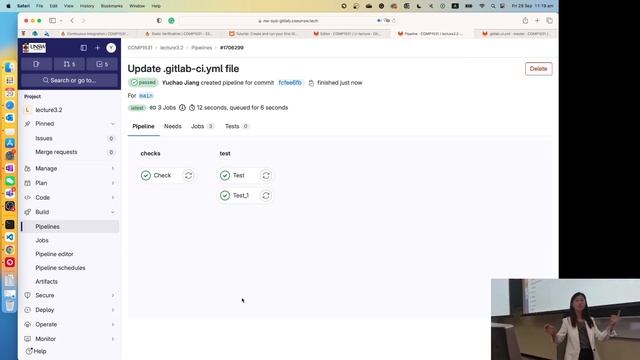Collapse the Pinned section
The width and height of the screenshot is (640, 360).
(x=113, y=124)
